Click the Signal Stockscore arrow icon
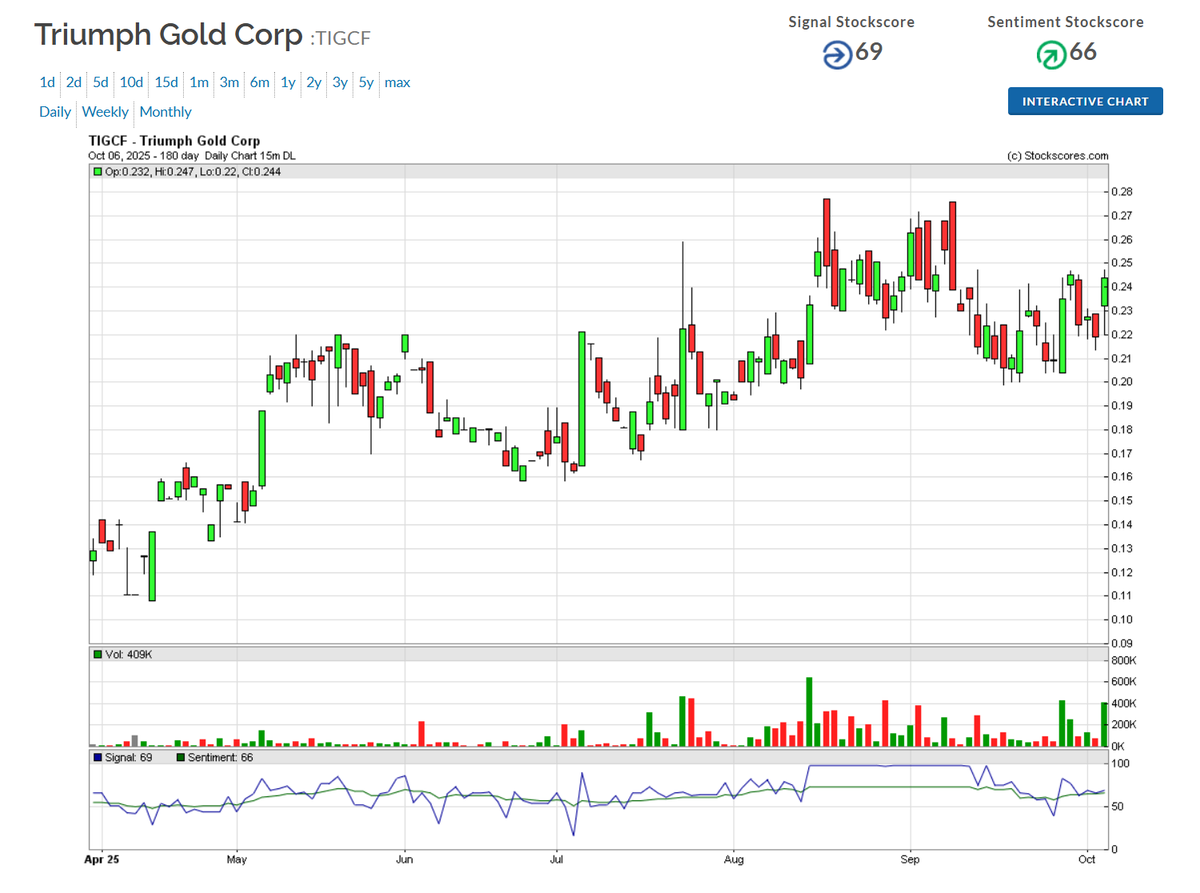This screenshot has width=1200, height=893. 837,54
